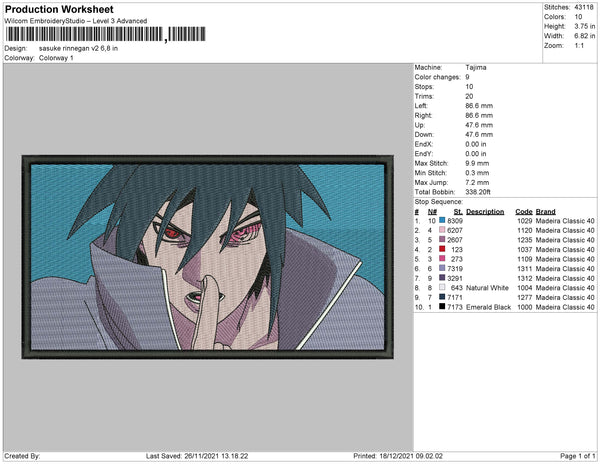
Task: Click the Machine value Tajima
Action: (x=476, y=67)
